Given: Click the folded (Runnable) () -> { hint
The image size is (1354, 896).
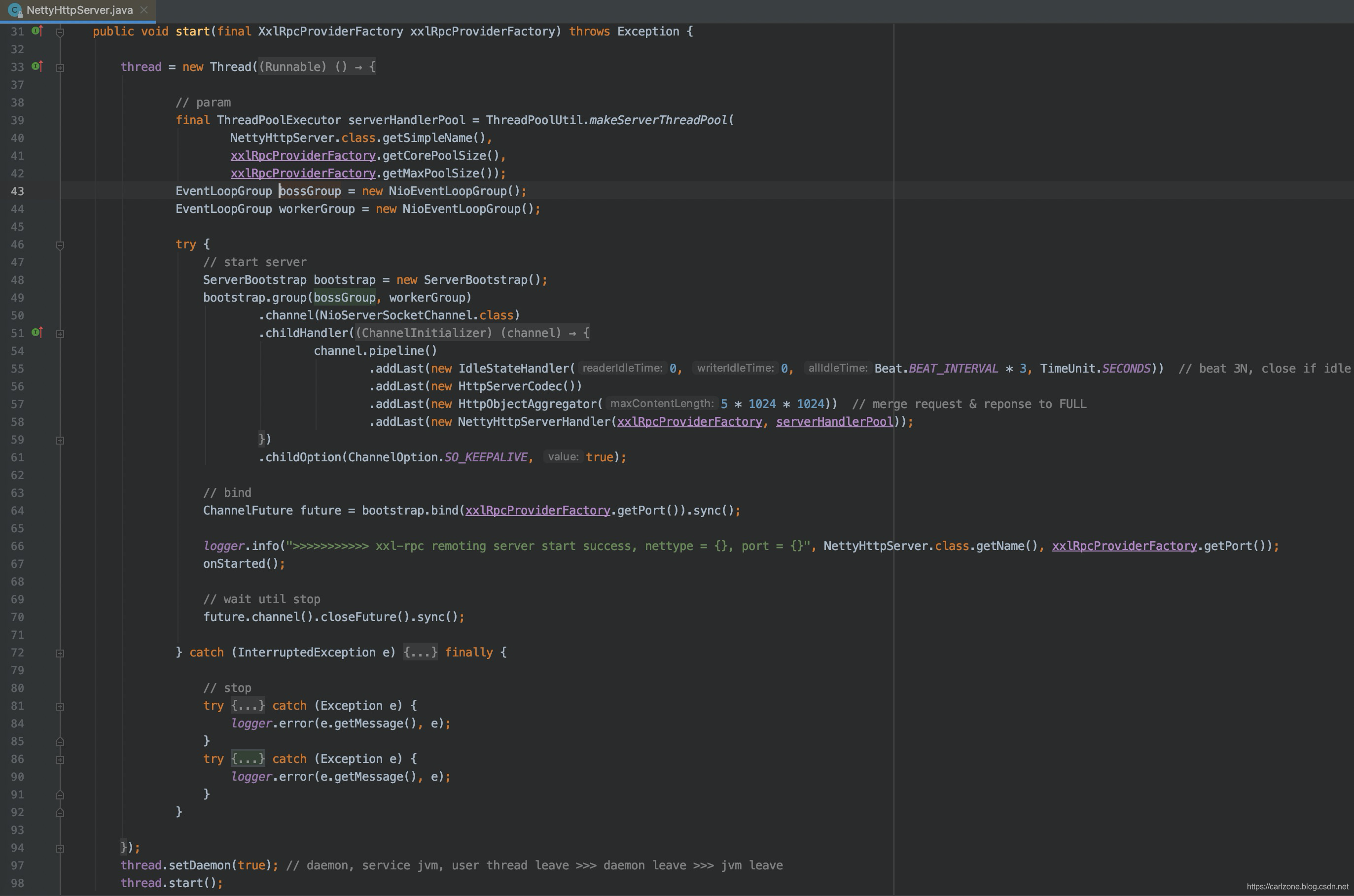Looking at the screenshot, I should click(x=317, y=66).
